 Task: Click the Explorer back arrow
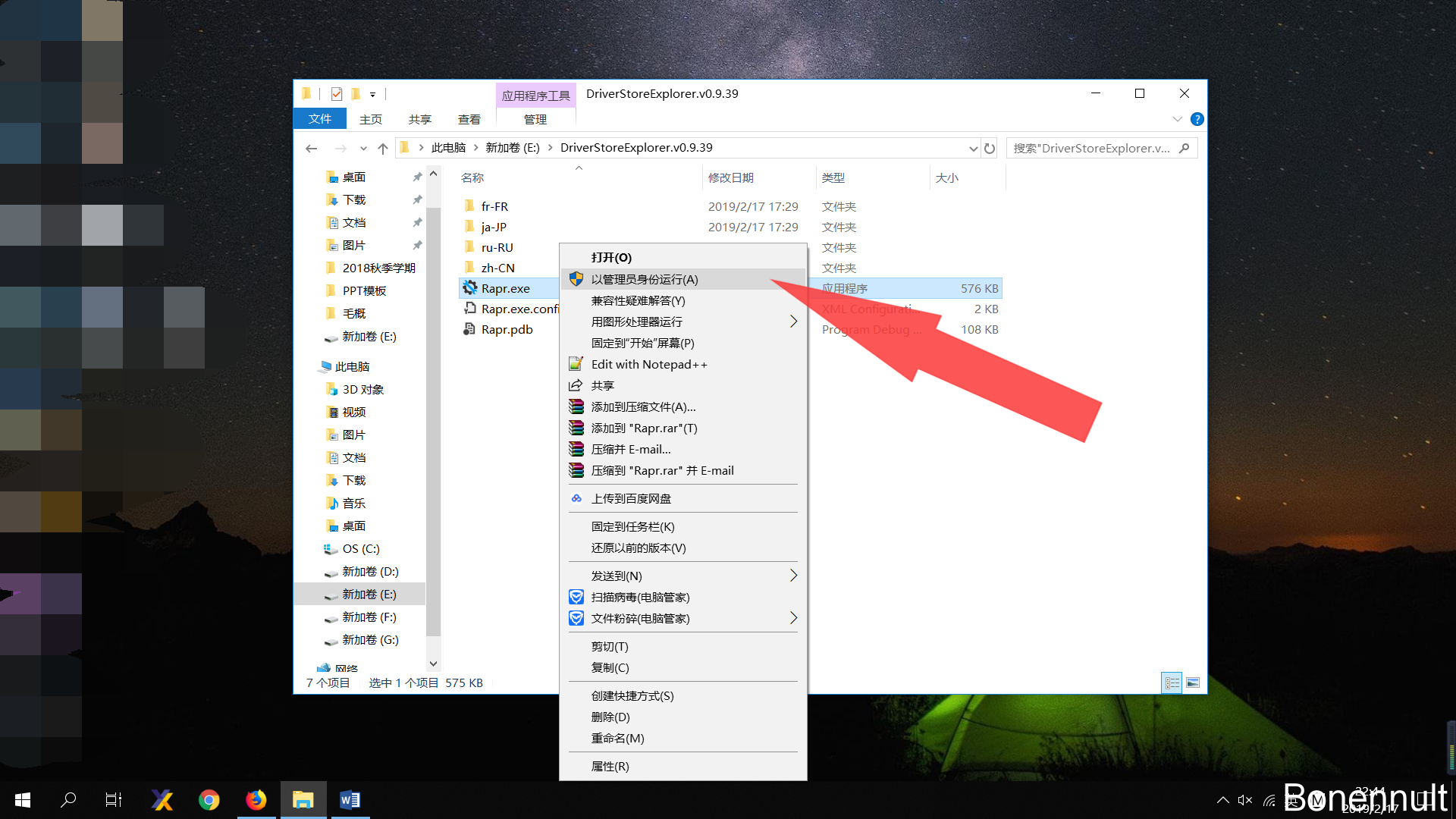click(311, 148)
